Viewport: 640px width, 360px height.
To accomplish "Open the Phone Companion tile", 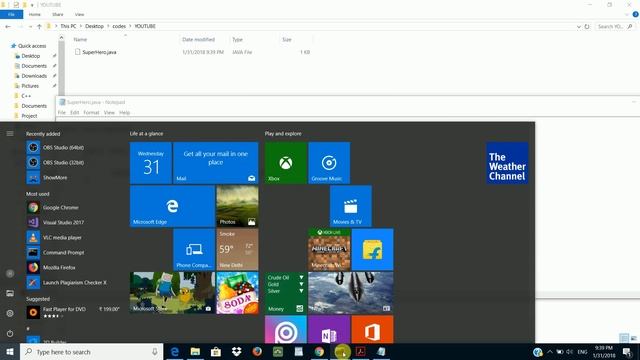I will pyautogui.click(x=194, y=249).
